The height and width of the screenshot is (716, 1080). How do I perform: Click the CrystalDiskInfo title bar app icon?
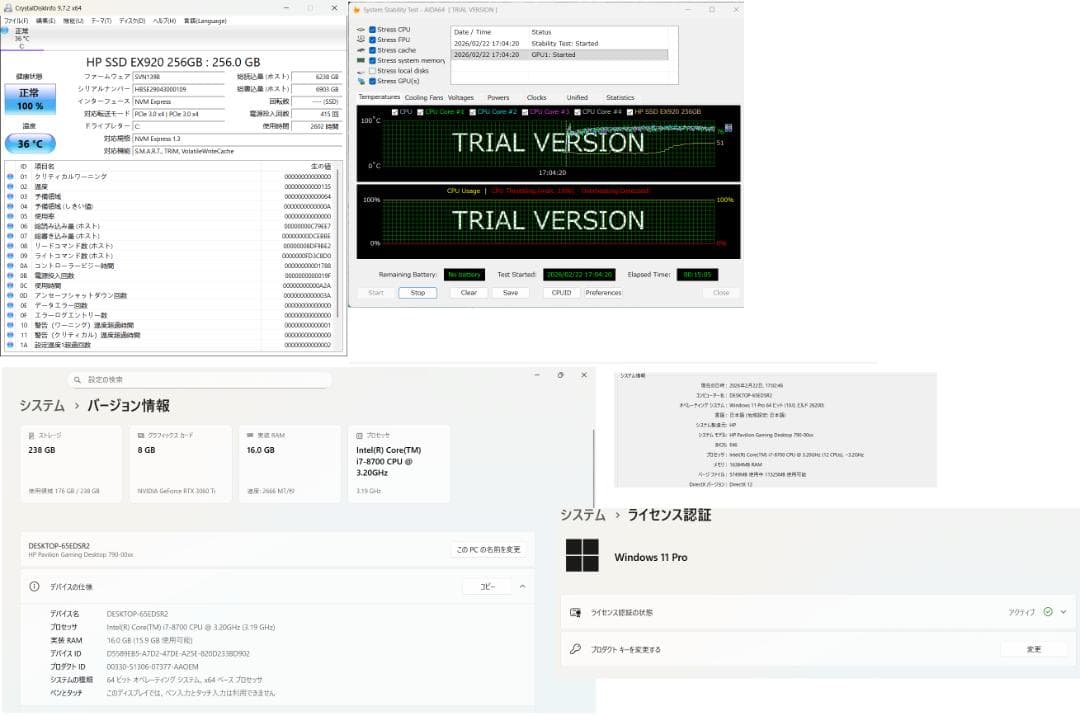click(x=8, y=8)
